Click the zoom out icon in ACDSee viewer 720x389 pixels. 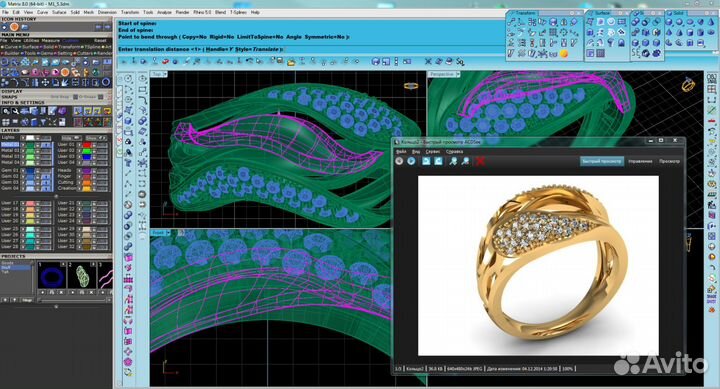pos(466,161)
